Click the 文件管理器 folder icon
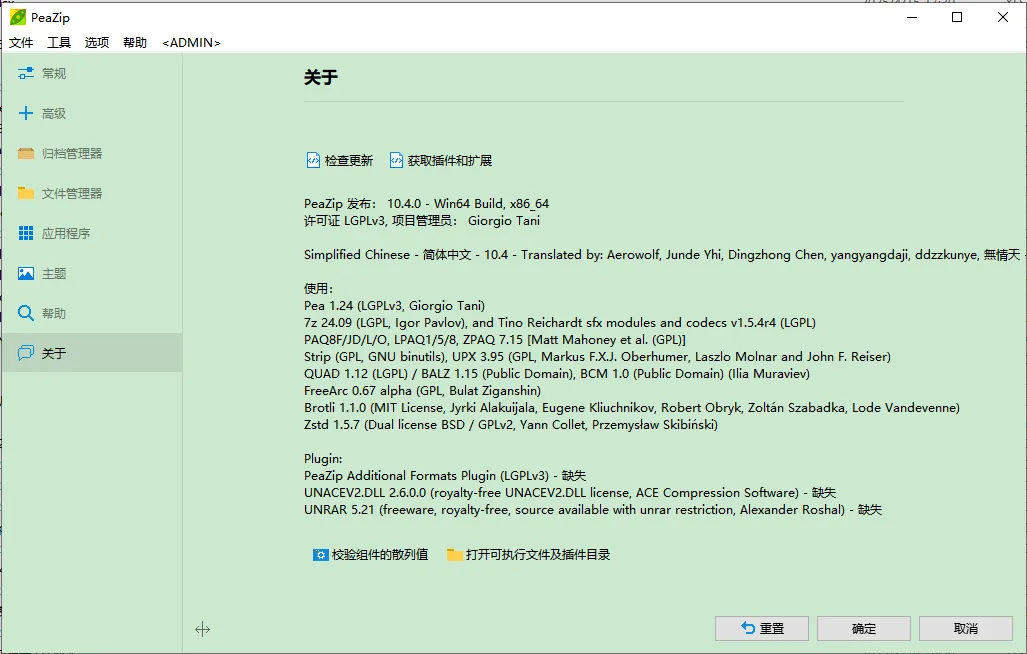Image resolution: width=1027 pixels, height=654 pixels. point(26,193)
